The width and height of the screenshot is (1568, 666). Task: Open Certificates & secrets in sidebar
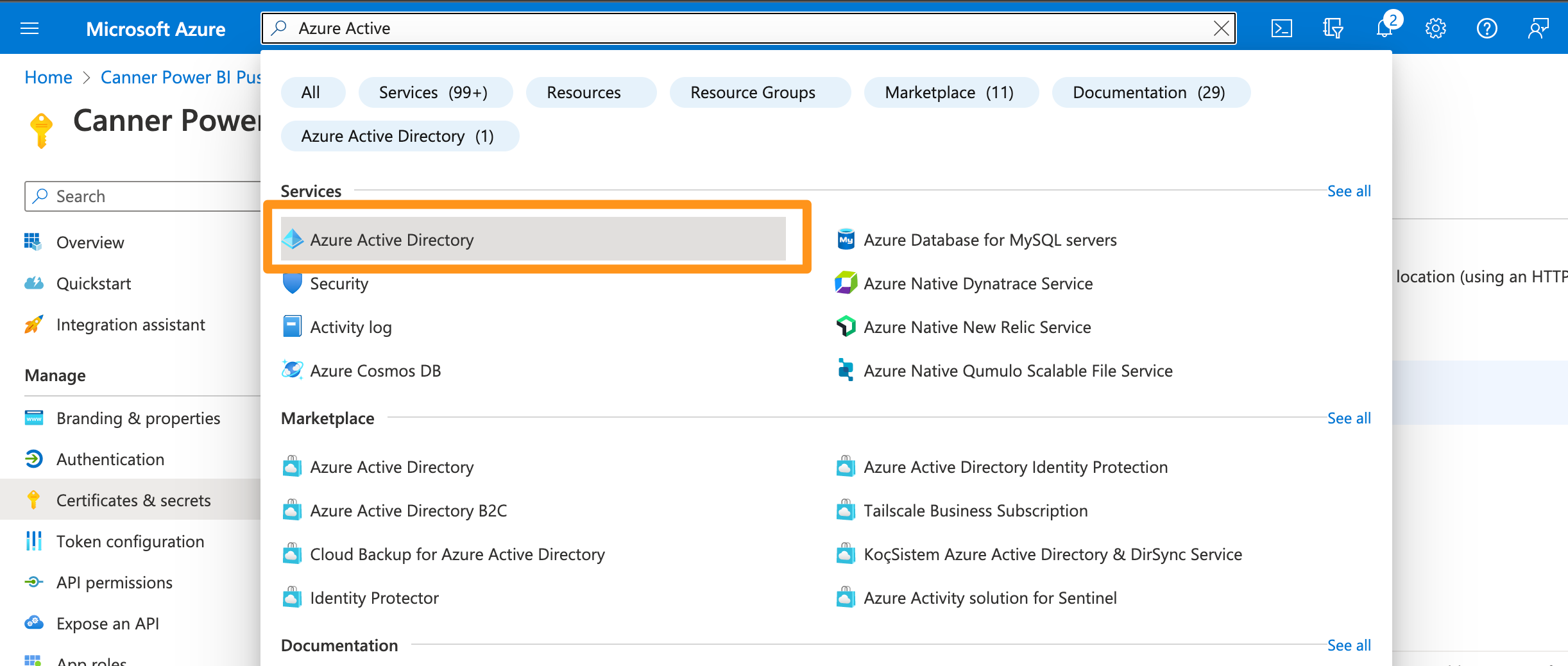130,500
